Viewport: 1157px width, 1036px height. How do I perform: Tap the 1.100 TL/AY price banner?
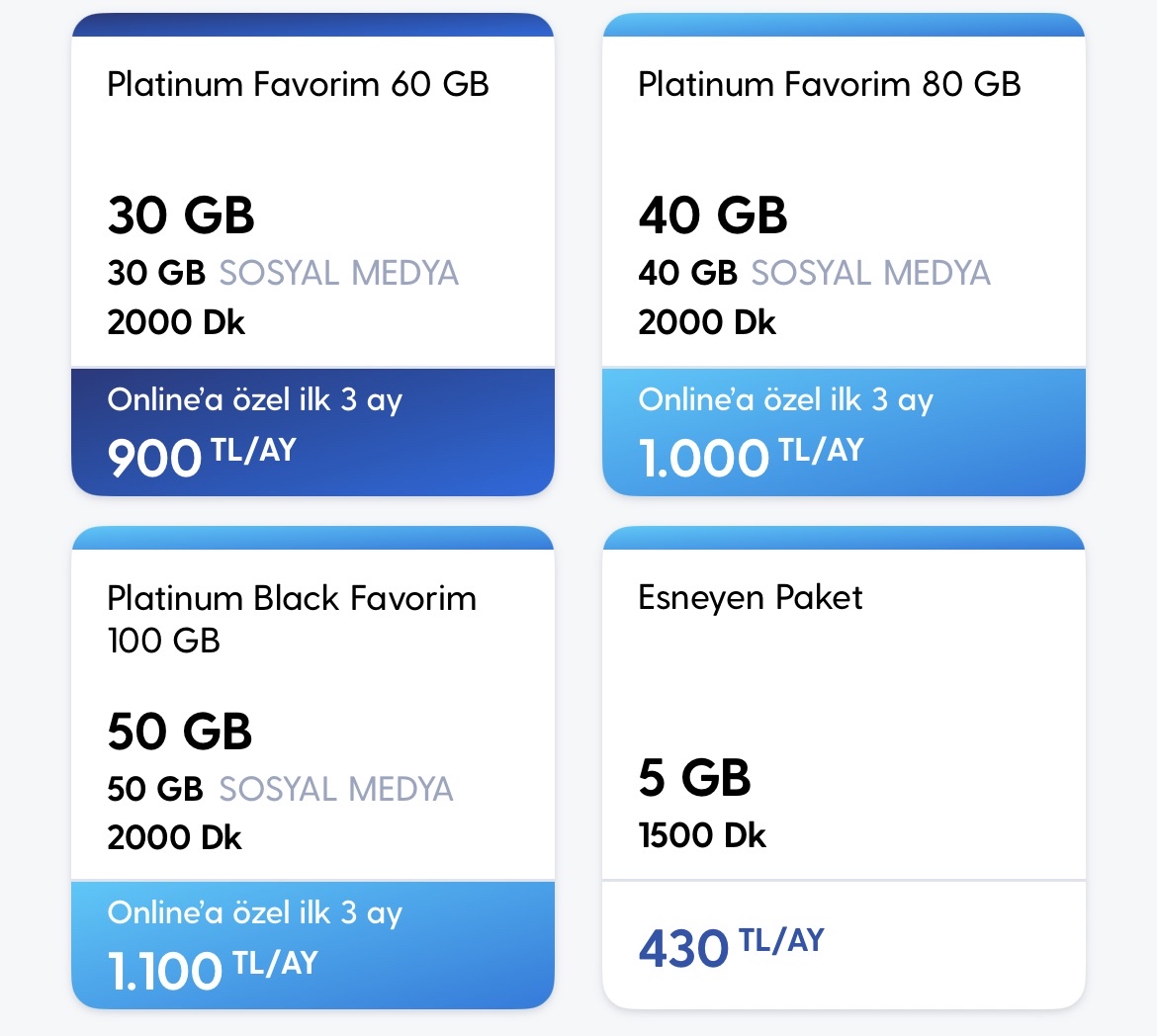[312, 945]
